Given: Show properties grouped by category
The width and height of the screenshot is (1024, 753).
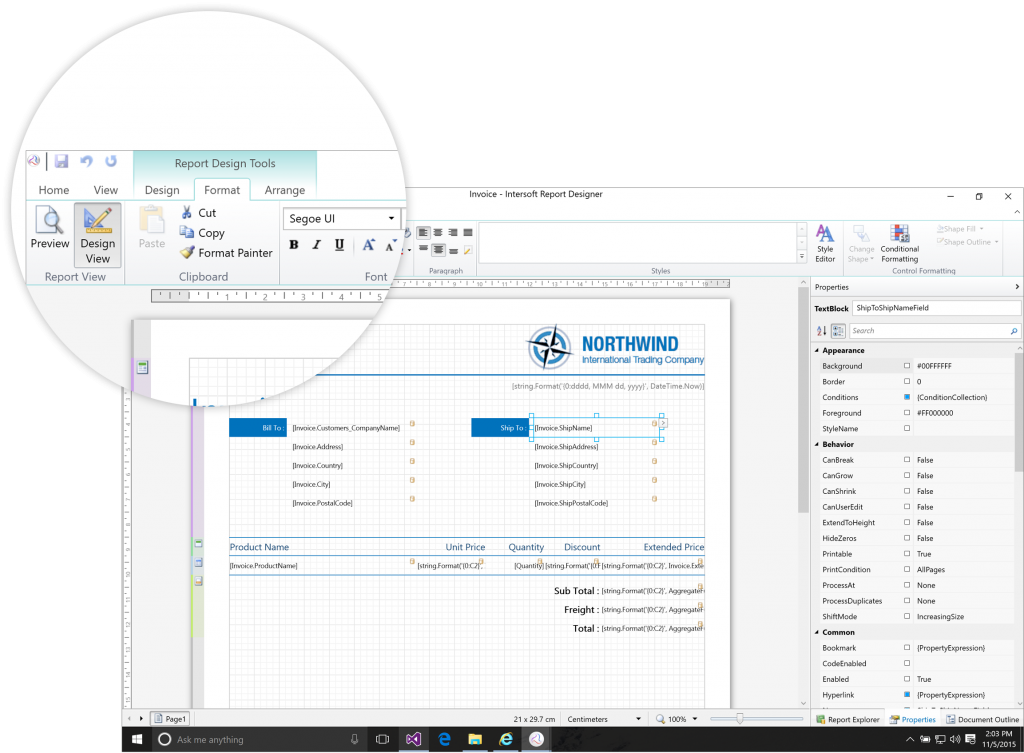Looking at the screenshot, I should (839, 331).
